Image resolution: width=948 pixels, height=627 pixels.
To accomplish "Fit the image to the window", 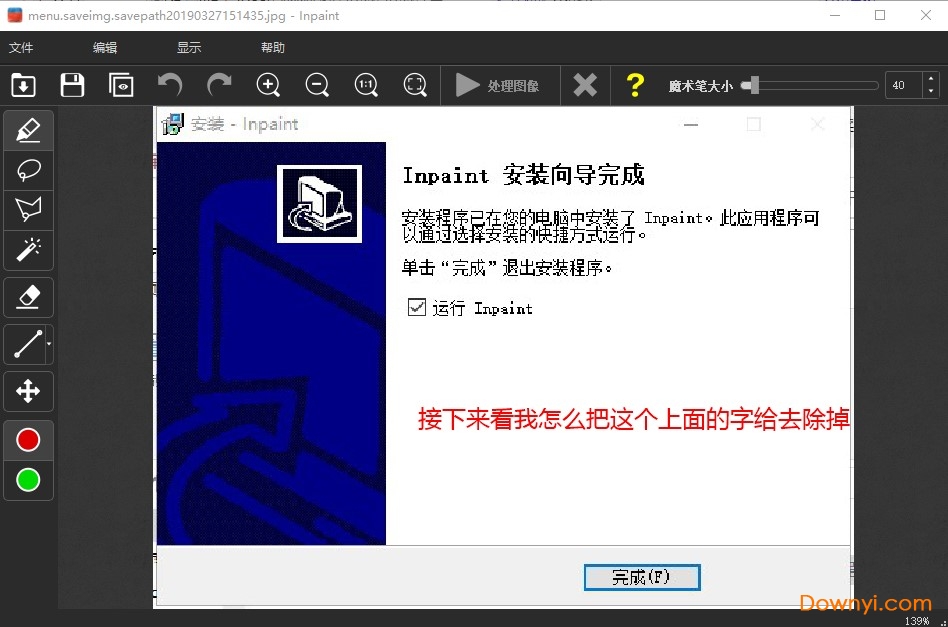I will [415, 85].
